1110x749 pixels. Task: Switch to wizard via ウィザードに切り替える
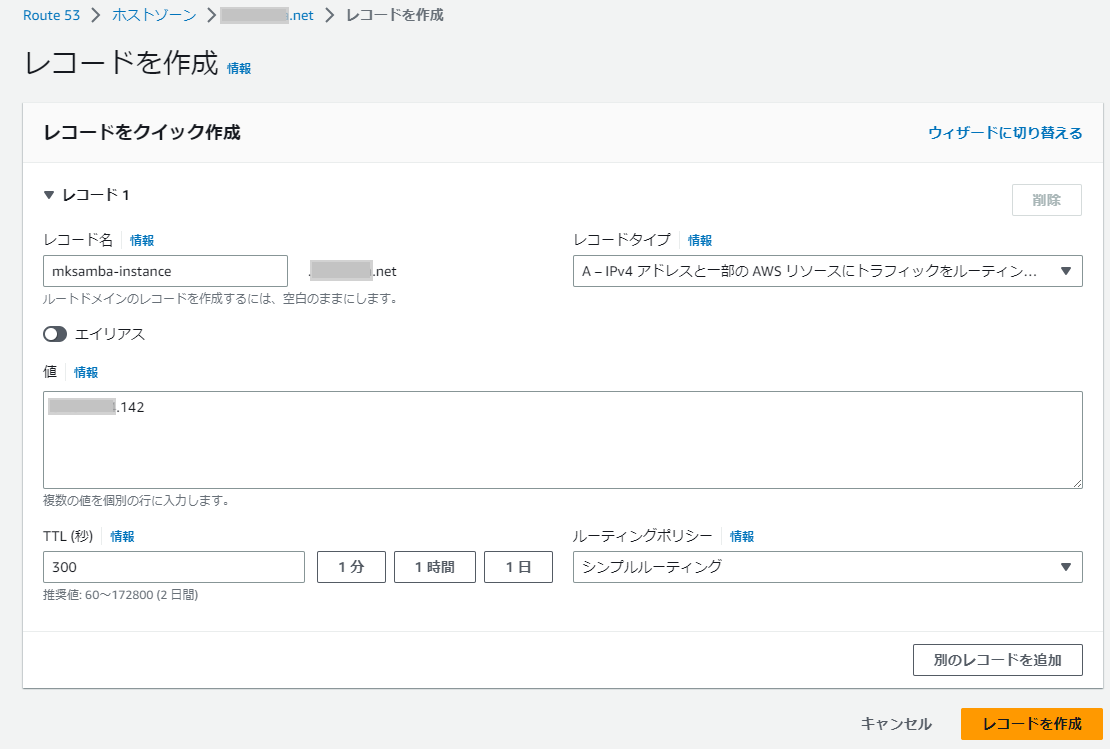pyautogui.click(x=1005, y=132)
